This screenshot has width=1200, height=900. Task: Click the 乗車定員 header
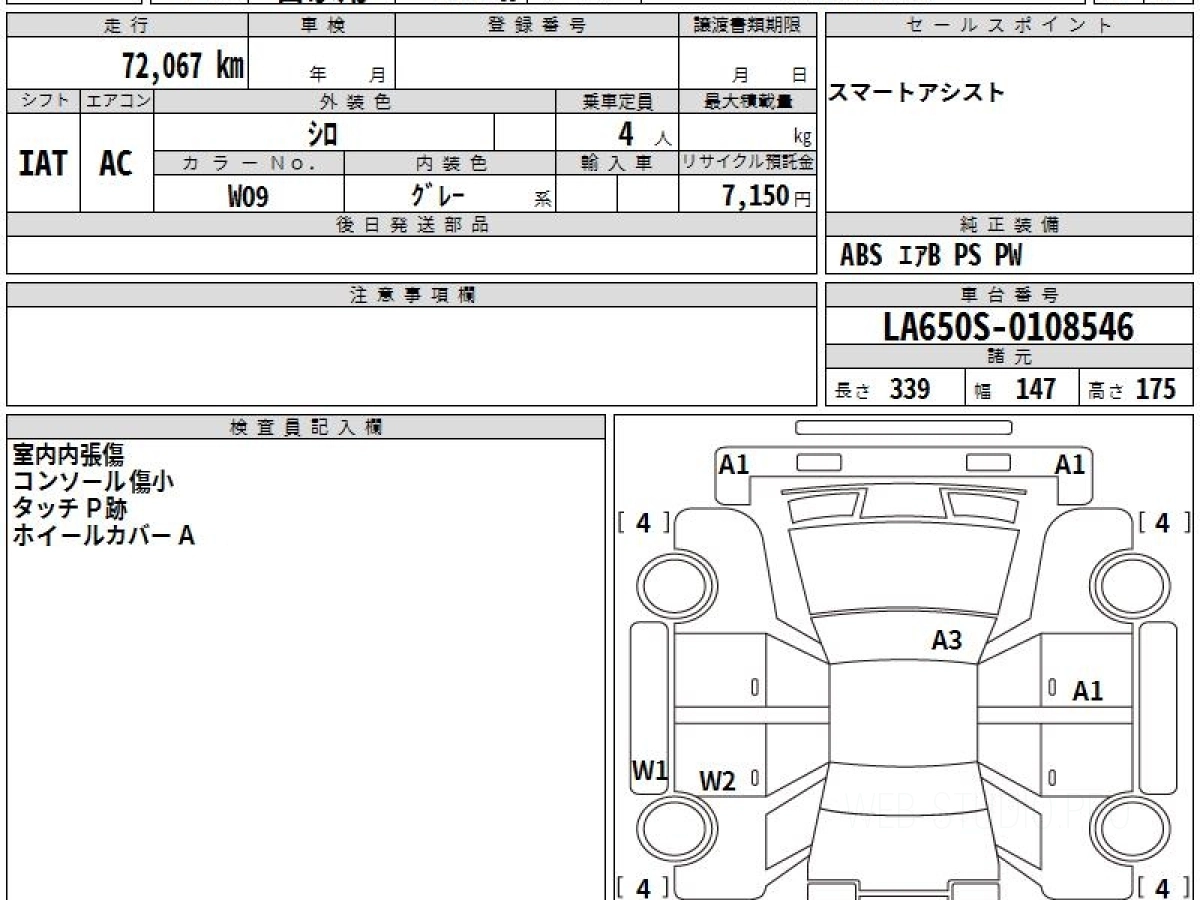point(617,101)
